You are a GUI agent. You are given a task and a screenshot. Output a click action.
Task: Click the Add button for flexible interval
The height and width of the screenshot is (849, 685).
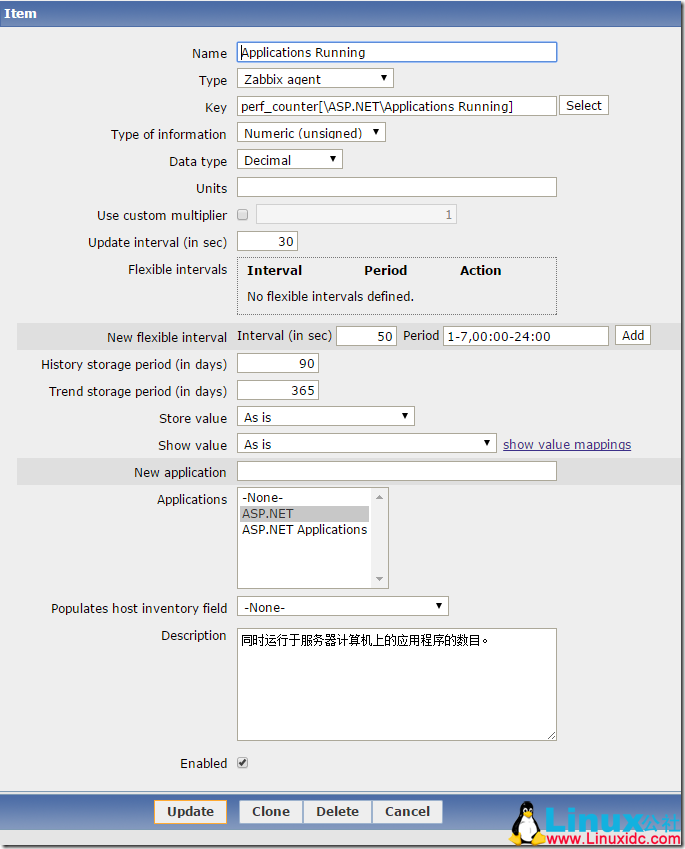tap(632, 335)
